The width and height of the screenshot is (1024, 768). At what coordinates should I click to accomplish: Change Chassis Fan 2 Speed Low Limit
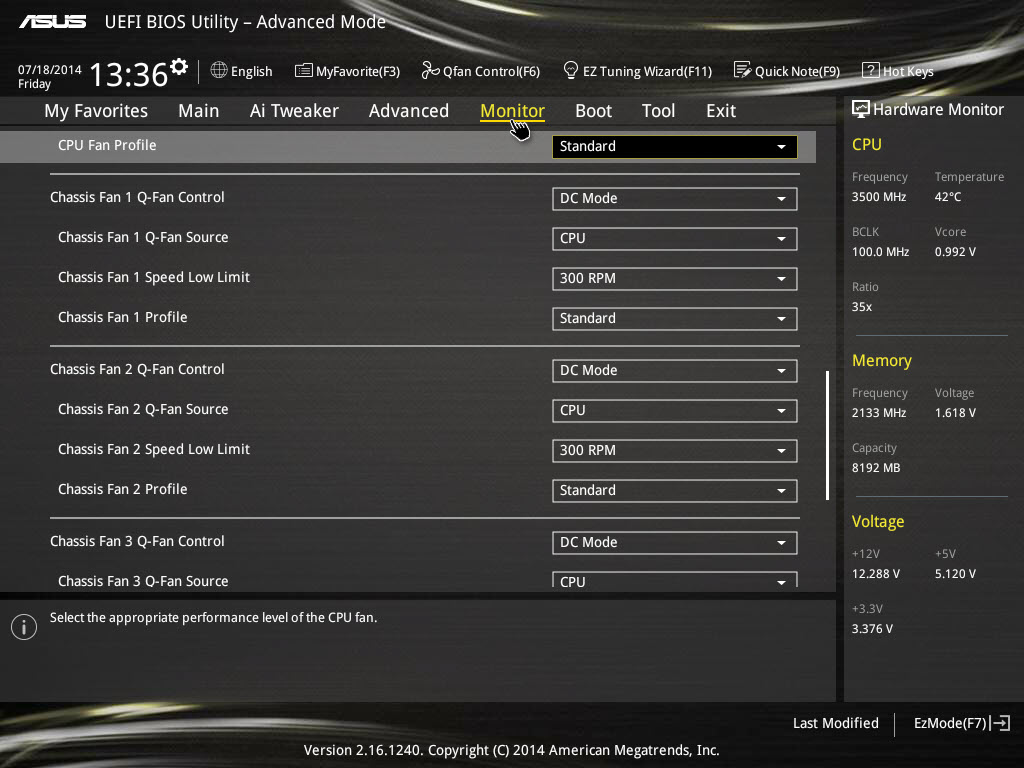tap(675, 451)
